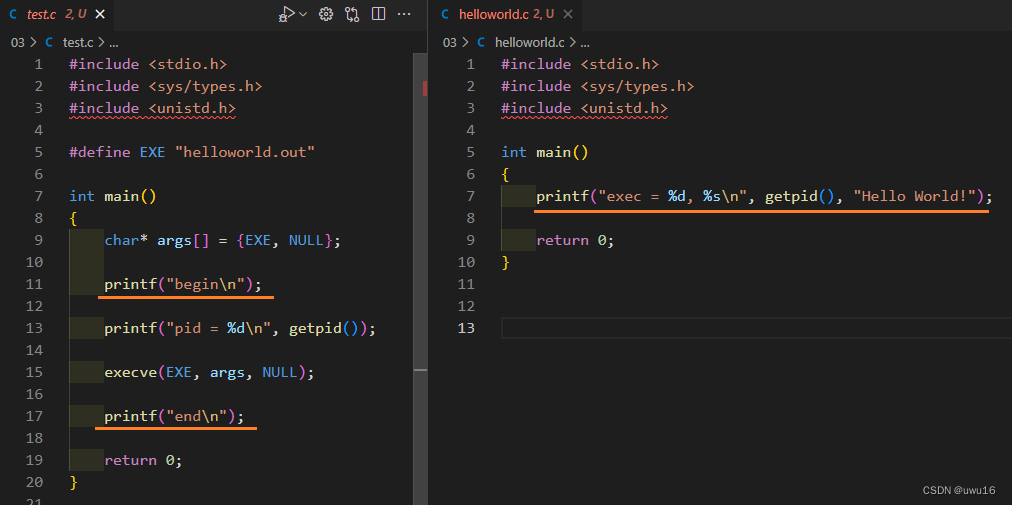The height and width of the screenshot is (505, 1012).
Task: Click return 0; in test.c
Action: pos(143,460)
